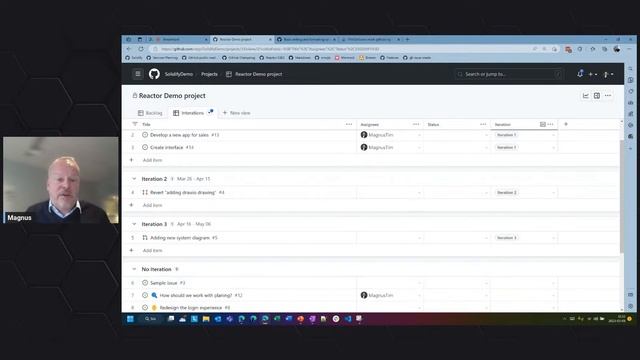Add a new field with plus icon
The height and width of the screenshot is (360, 640).
coord(566,124)
